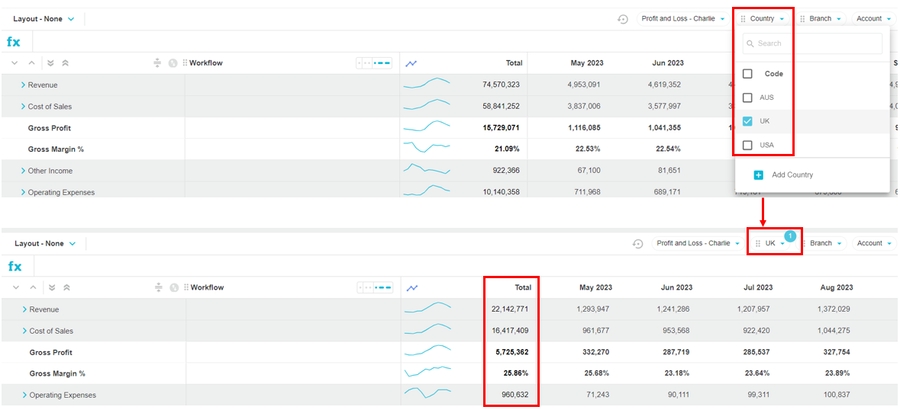Uncheck the UK country checkbox

[x=747, y=121]
